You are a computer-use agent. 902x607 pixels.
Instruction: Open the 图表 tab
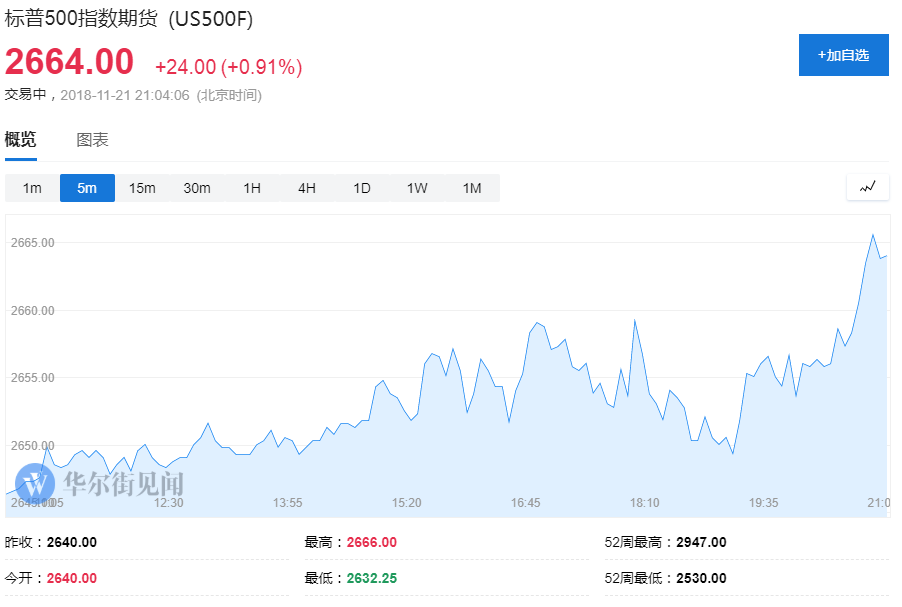coord(93,140)
